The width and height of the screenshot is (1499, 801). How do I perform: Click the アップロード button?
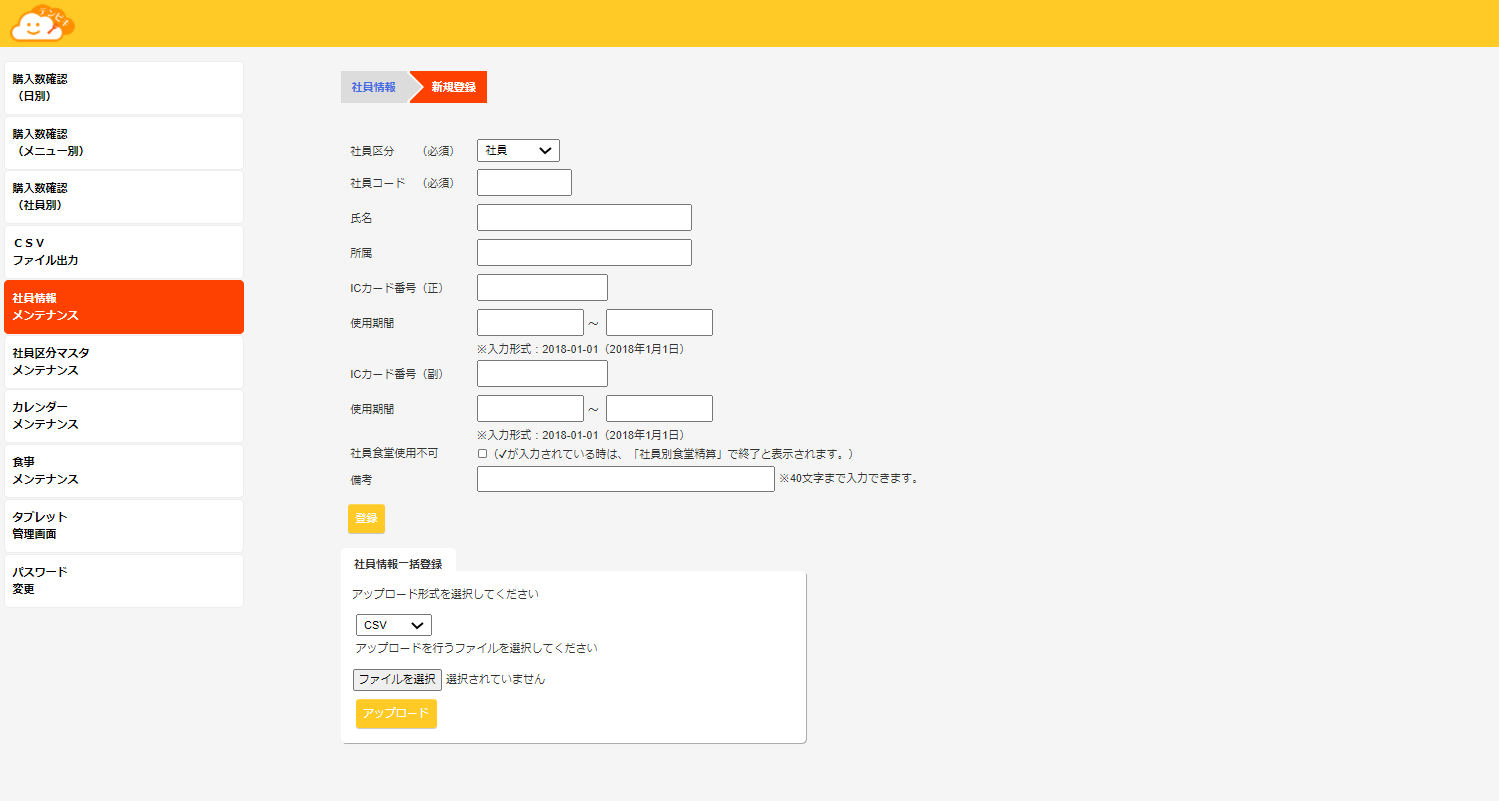click(396, 713)
